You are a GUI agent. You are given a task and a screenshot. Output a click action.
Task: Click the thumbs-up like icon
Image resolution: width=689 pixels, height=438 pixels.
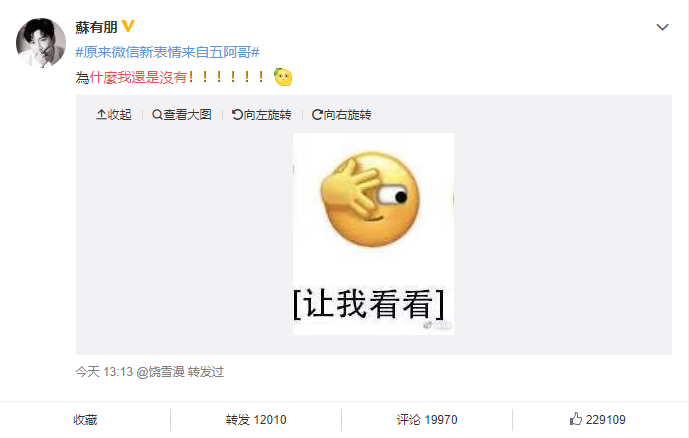pyautogui.click(x=576, y=419)
